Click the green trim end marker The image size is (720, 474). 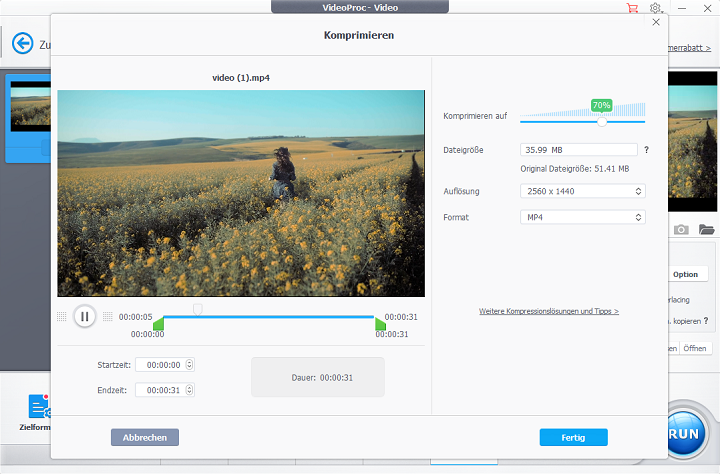pos(380,323)
